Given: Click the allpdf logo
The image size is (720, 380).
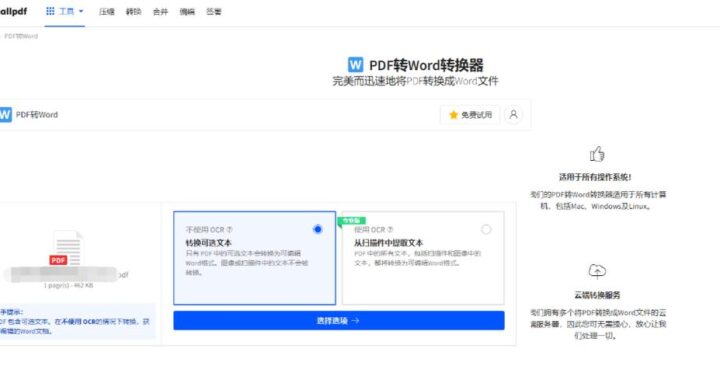Looking at the screenshot, I should [x=13, y=11].
